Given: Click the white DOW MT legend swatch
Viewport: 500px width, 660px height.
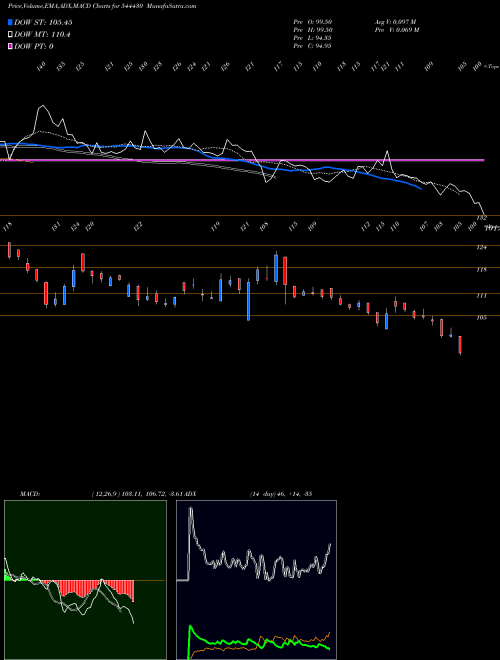Looking at the screenshot, I should point(11,34).
